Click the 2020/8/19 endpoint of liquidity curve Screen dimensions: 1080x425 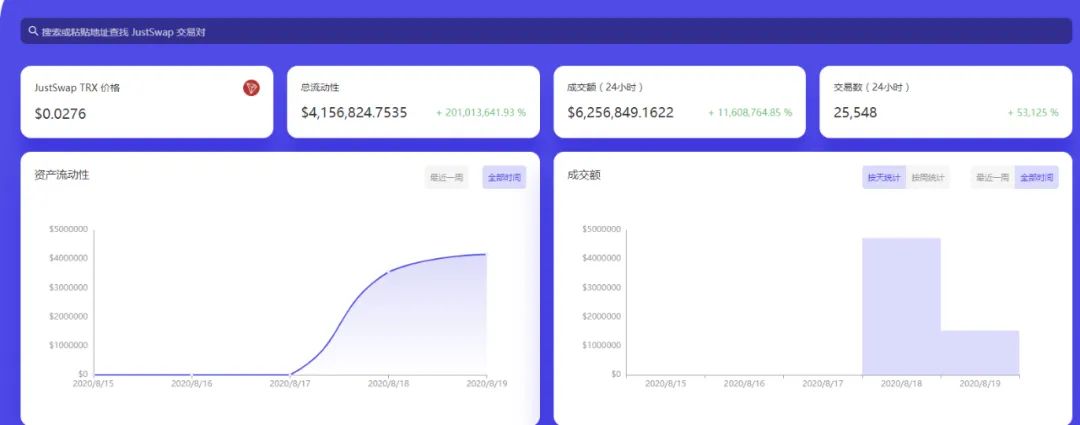486,254
